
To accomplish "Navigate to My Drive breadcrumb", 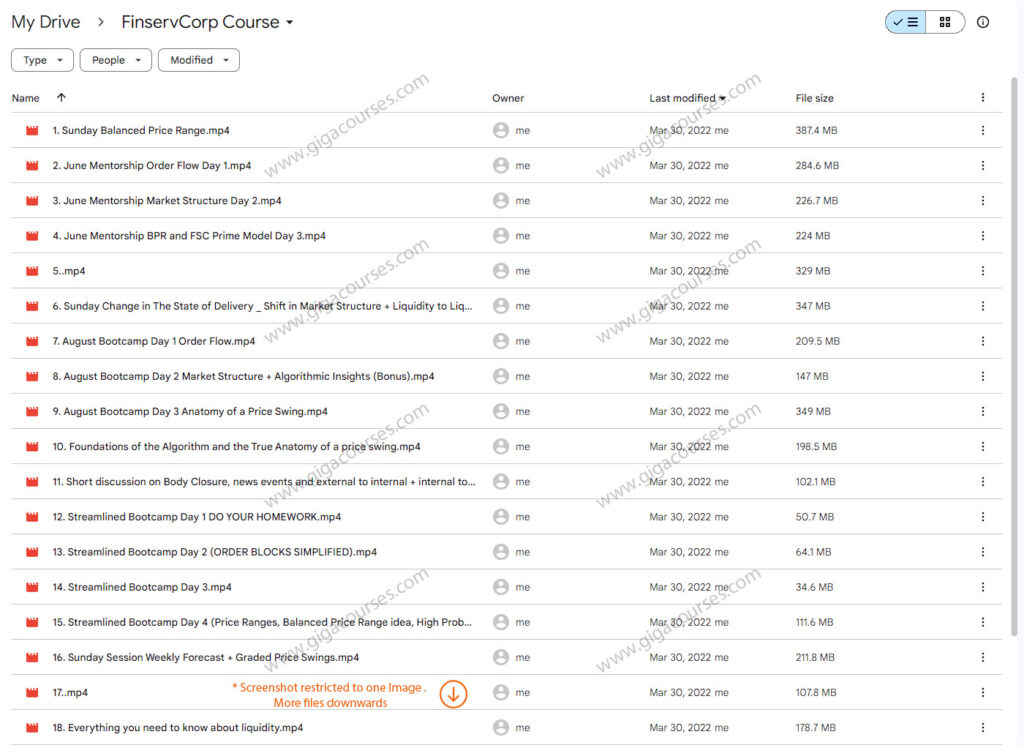I will [x=45, y=21].
